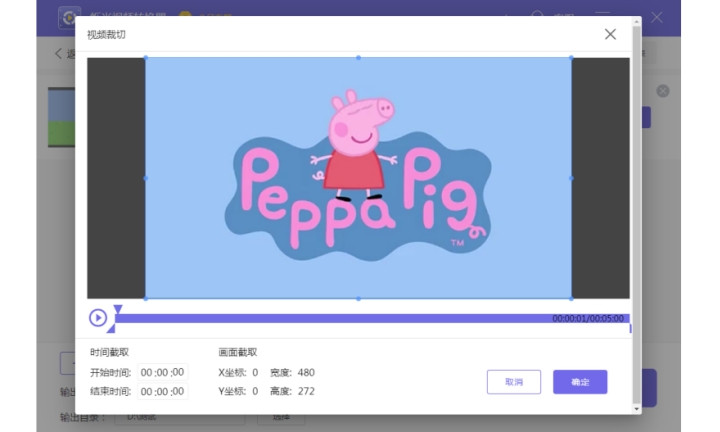Grab the top-center crop handle
The image size is (720, 432).
358,58
